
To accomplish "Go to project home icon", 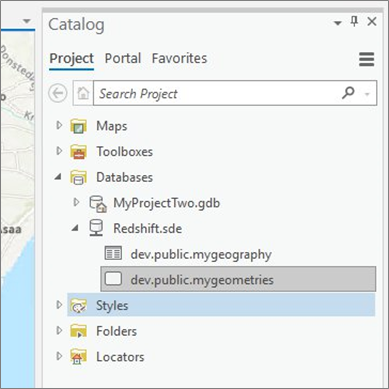I will point(83,93).
